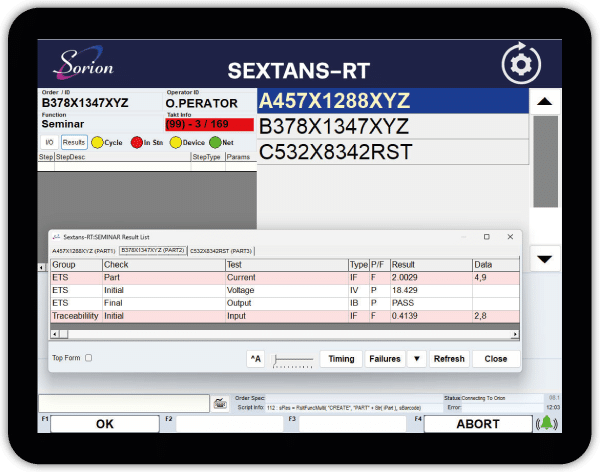The height and width of the screenshot is (472, 600).
Task: Click the yellow Device indicator
Action: pyautogui.click(x=176, y=142)
